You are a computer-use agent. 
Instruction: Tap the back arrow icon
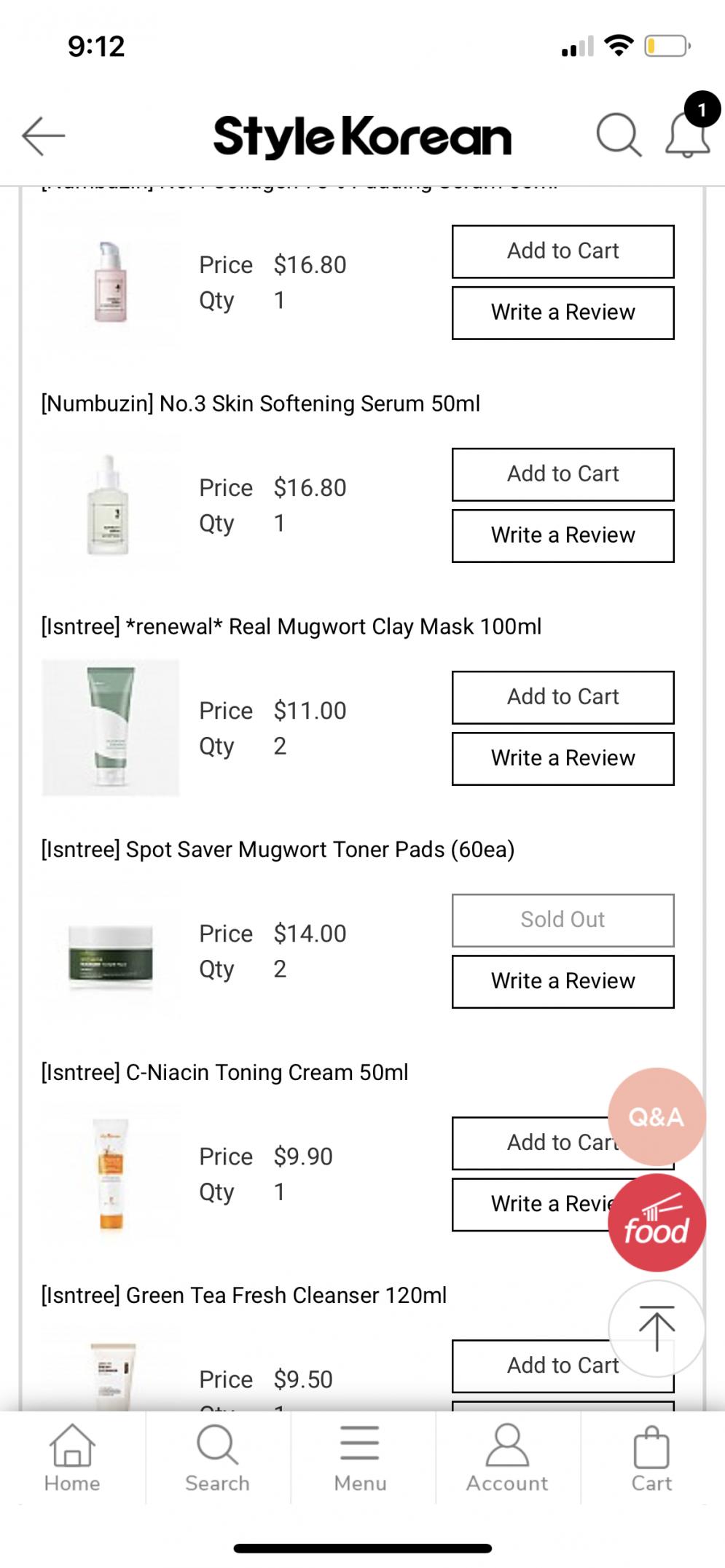coord(44,136)
